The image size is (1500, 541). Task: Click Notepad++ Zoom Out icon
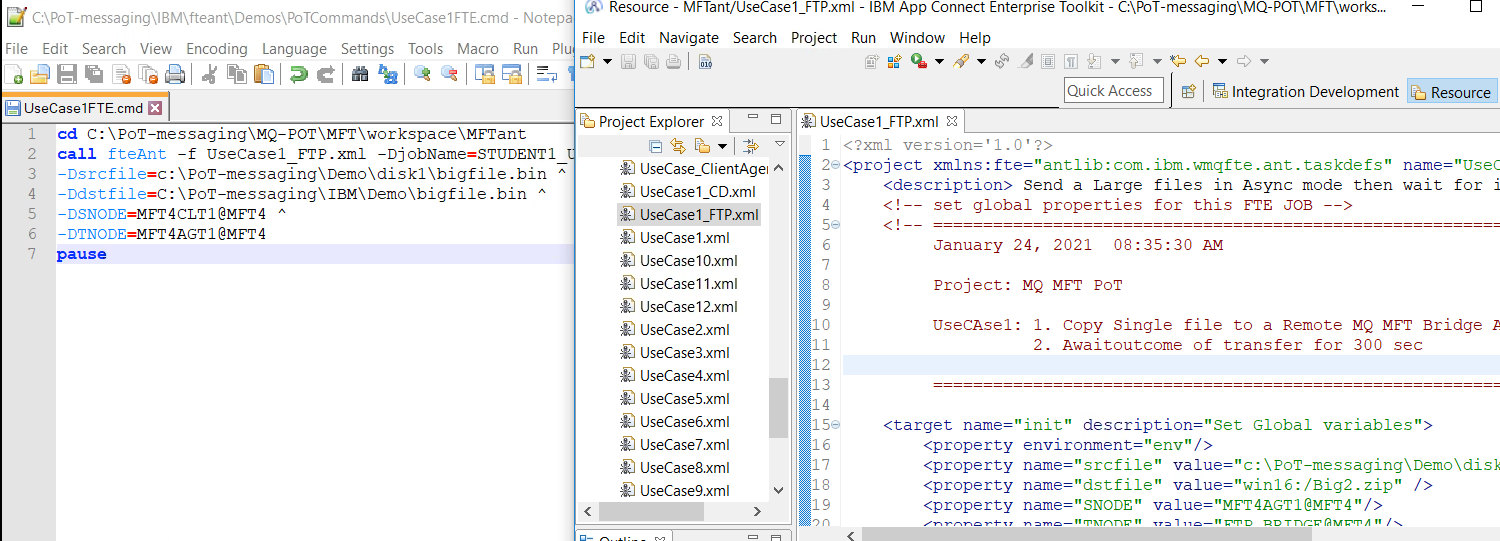point(449,74)
